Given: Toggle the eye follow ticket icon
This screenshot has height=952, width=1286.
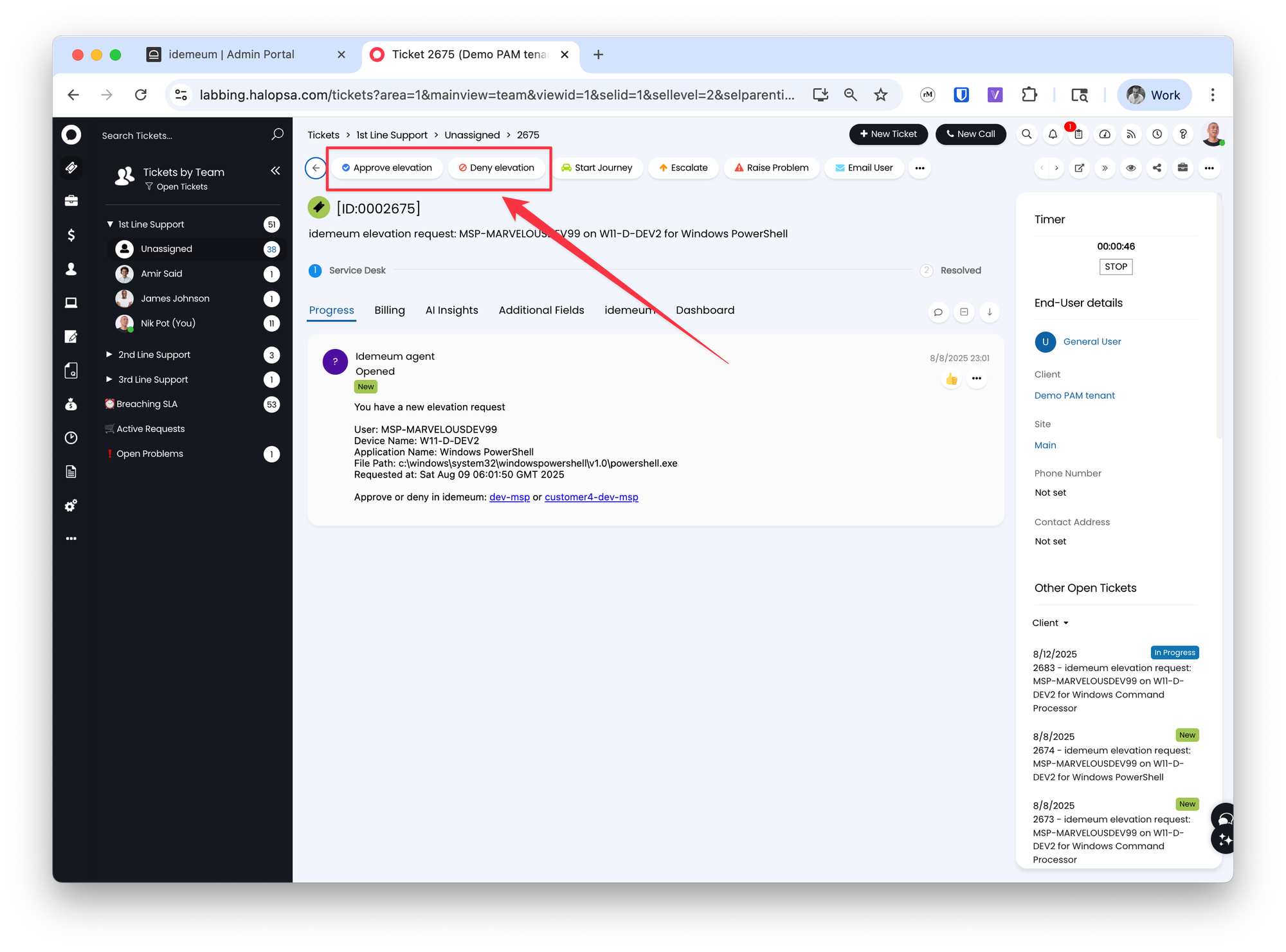Looking at the screenshot, I should click(x=1131, y=168).
